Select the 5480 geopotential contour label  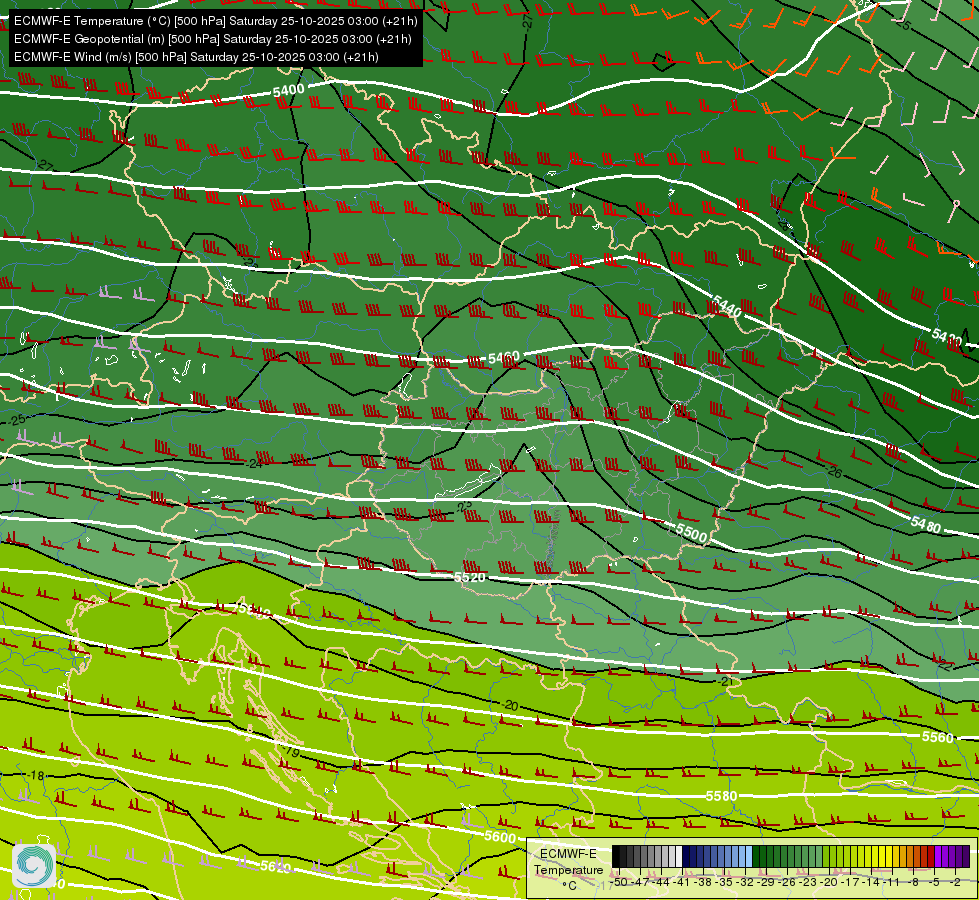click(925, 524)
